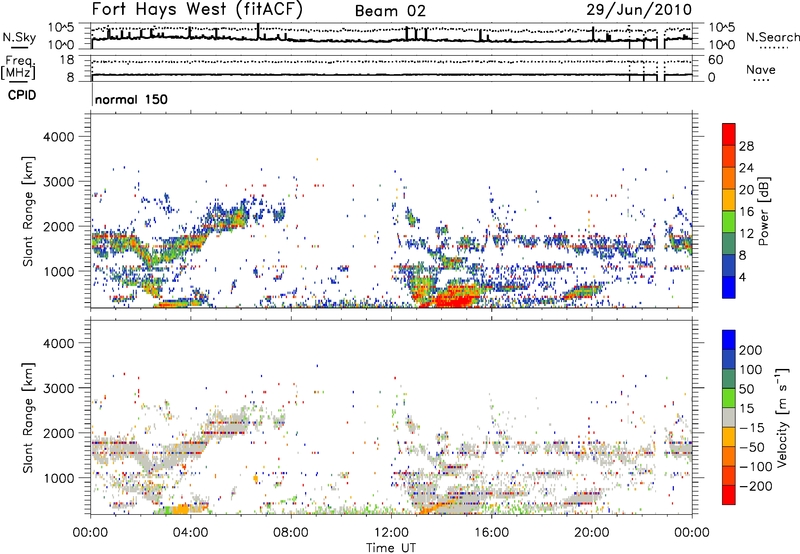Select the "Beam 02" label
This screenshot has height=554, width=800.
tap(390, 11)
